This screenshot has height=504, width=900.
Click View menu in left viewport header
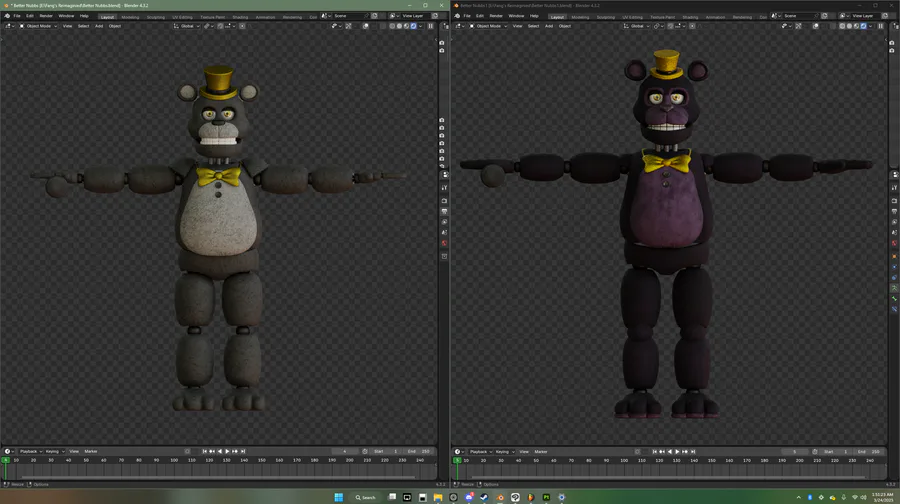(67, 26)
